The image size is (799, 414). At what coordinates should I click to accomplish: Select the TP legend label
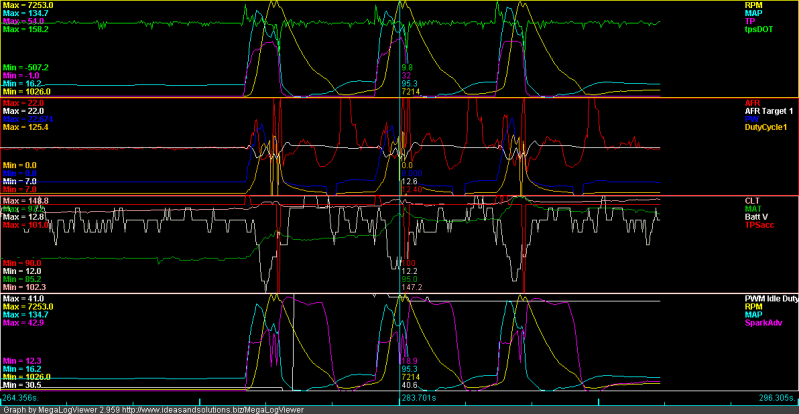coord(749,21)
